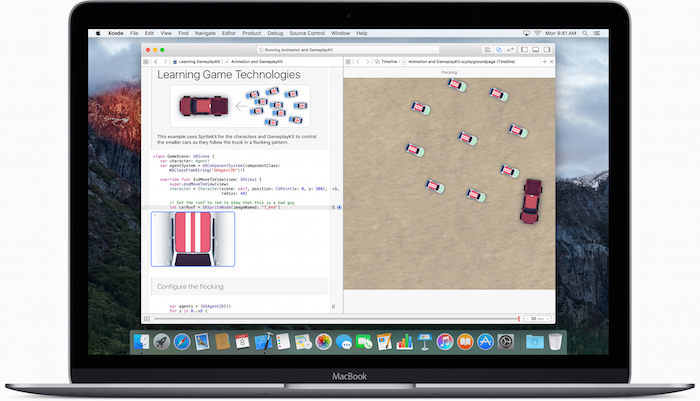Click the Learning Game Technologies heading
The height and width of the screenshot is (401, 700).
pyautogui.click(x=229, y=75)
